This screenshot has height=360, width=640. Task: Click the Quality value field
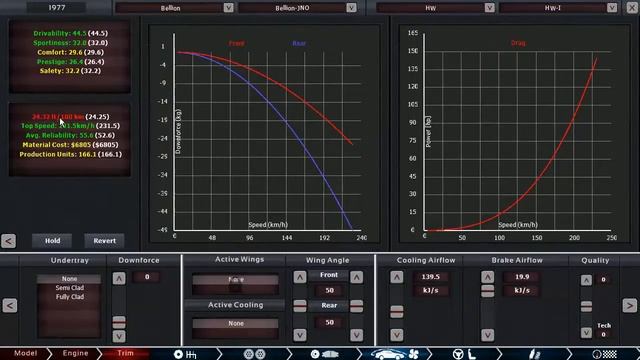(603, 280)
